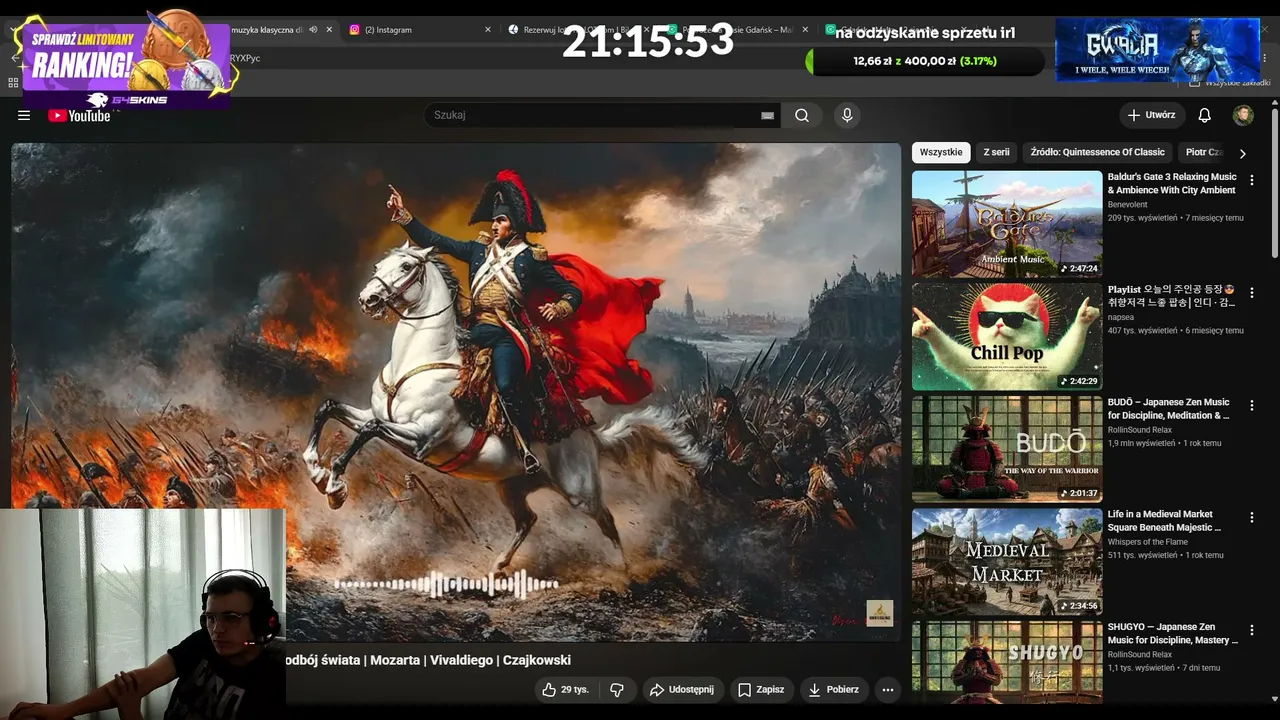Open the Baldur's Gate 3 Relaxing Music title
Screen dimensions: 1280x720
point(1172,183)
